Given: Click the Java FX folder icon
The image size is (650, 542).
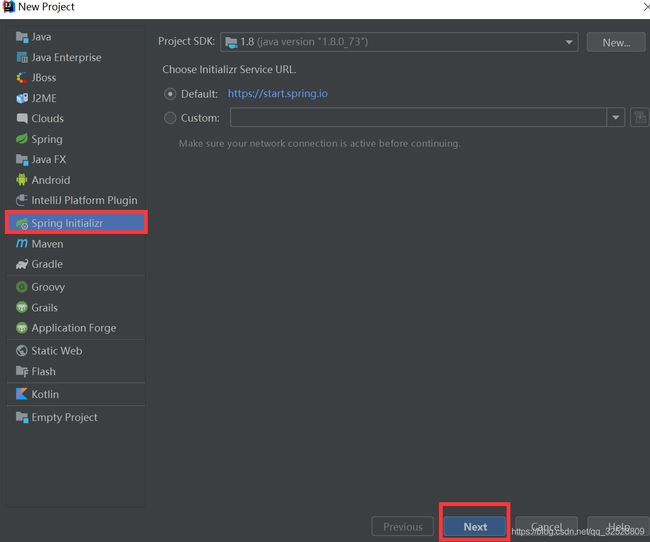Looking at the screenshot, I should pos(22,160).
